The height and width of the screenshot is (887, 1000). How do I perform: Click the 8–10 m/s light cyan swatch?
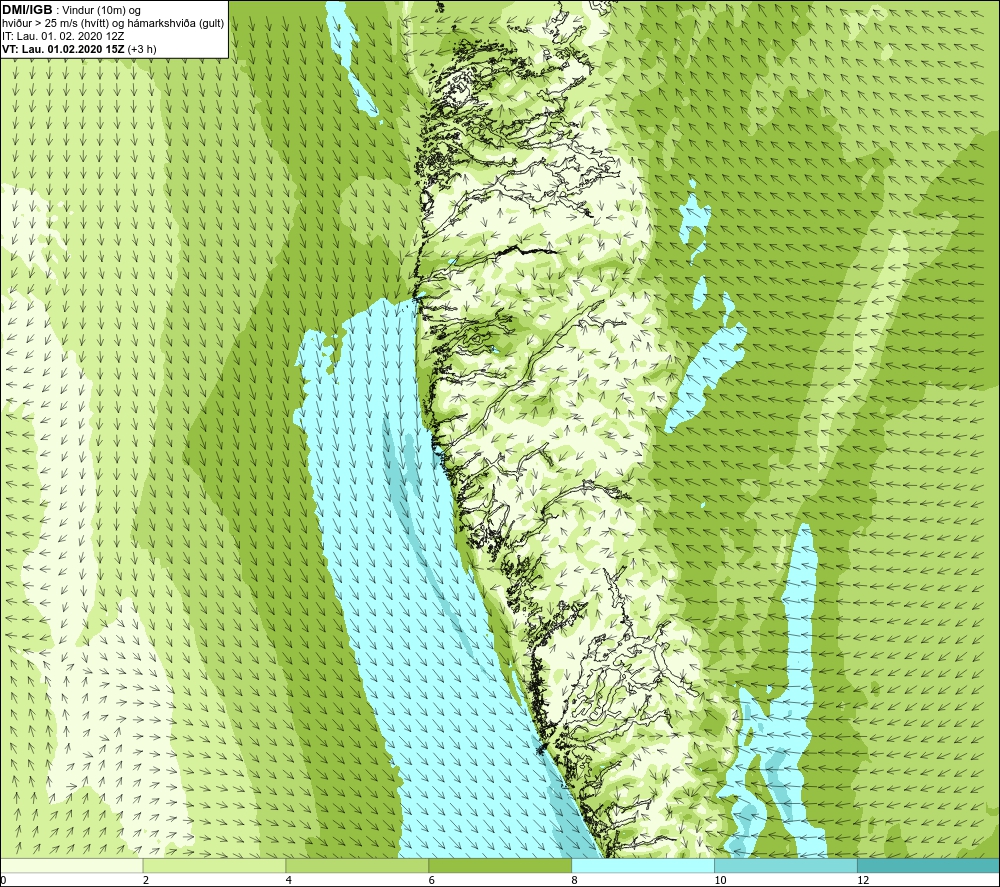point(643,865)
